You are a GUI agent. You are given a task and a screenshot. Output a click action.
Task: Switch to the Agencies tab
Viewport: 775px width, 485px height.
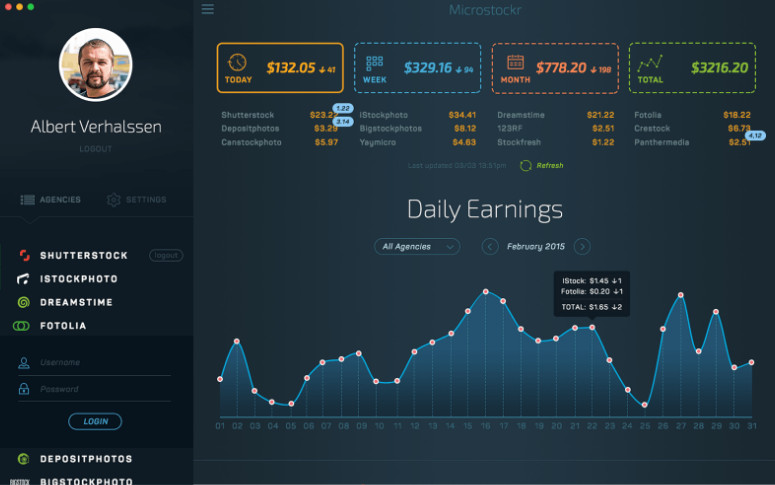tap(50, 200)
